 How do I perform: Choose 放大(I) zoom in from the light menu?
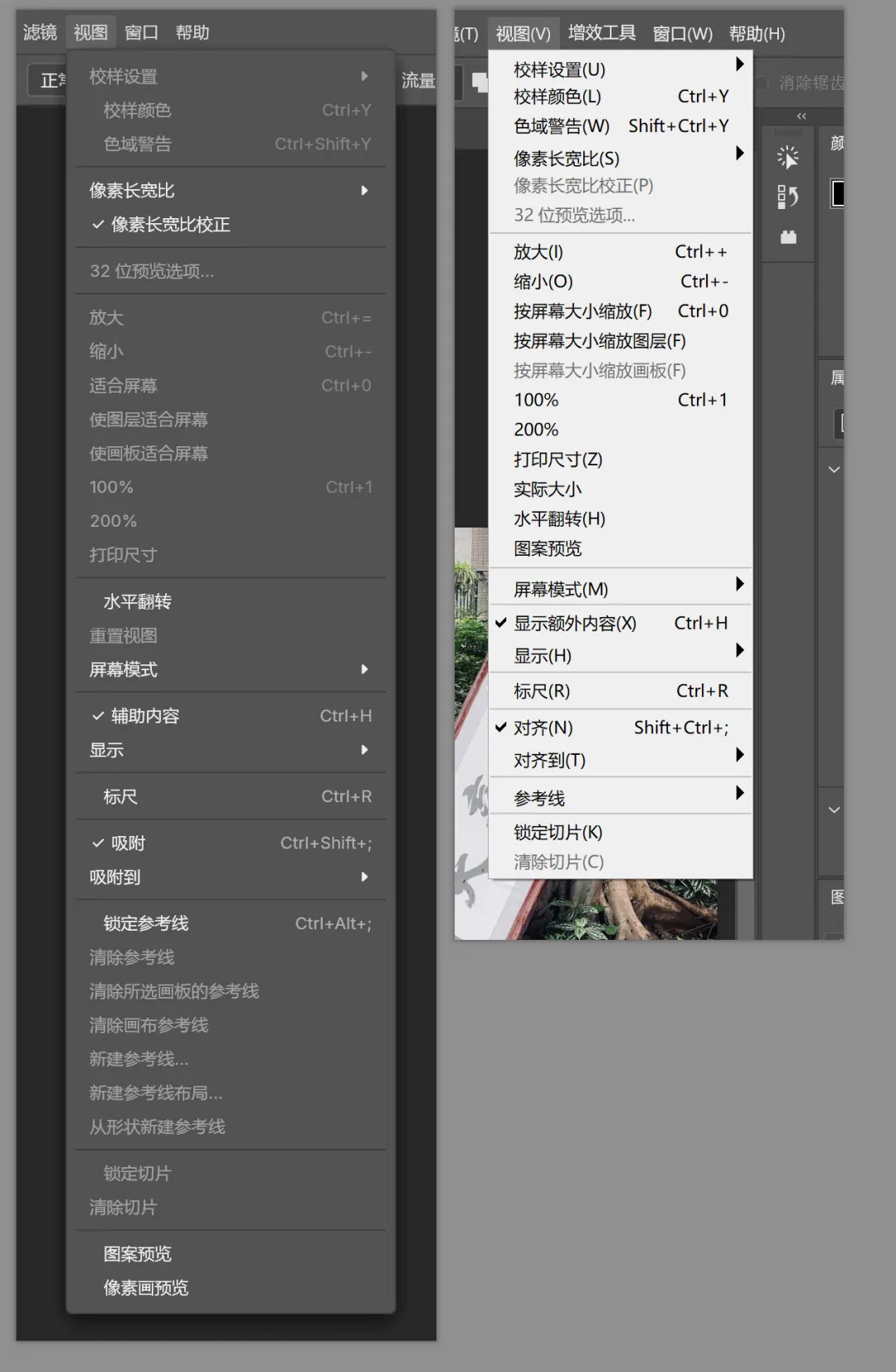coord(621,251)
